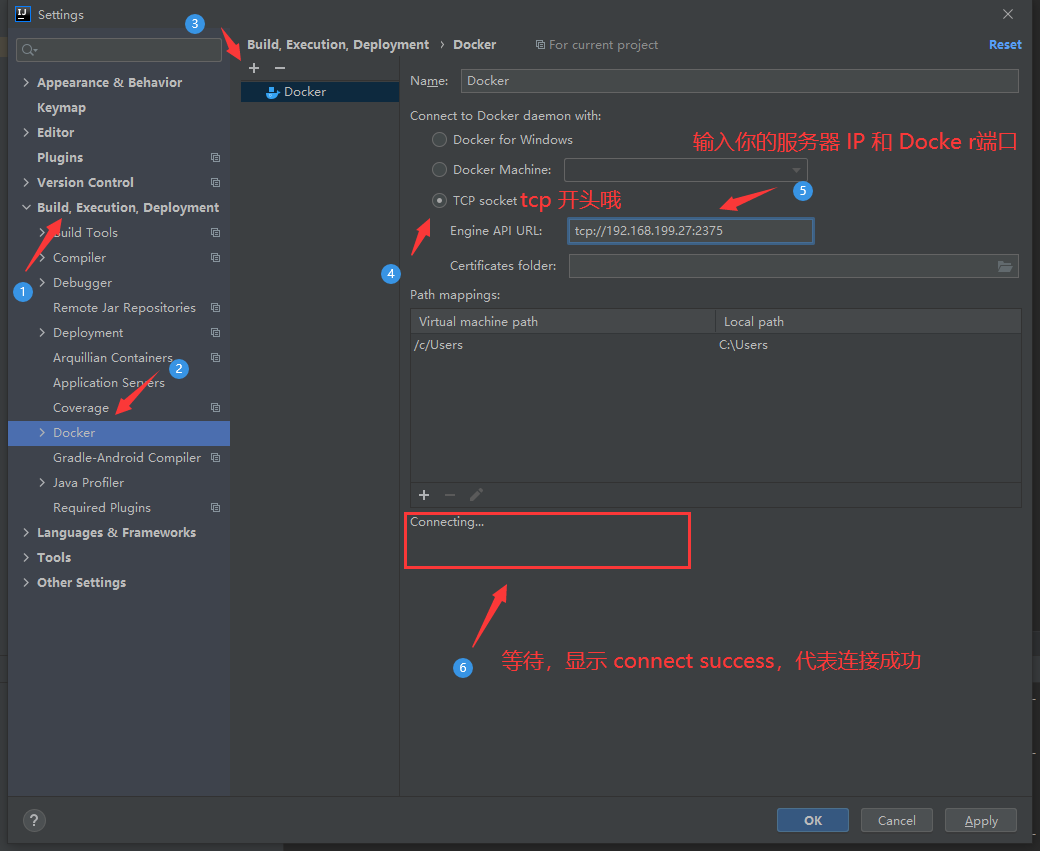
Task: Open the Keymap settings page
Action: click(61, 108)
